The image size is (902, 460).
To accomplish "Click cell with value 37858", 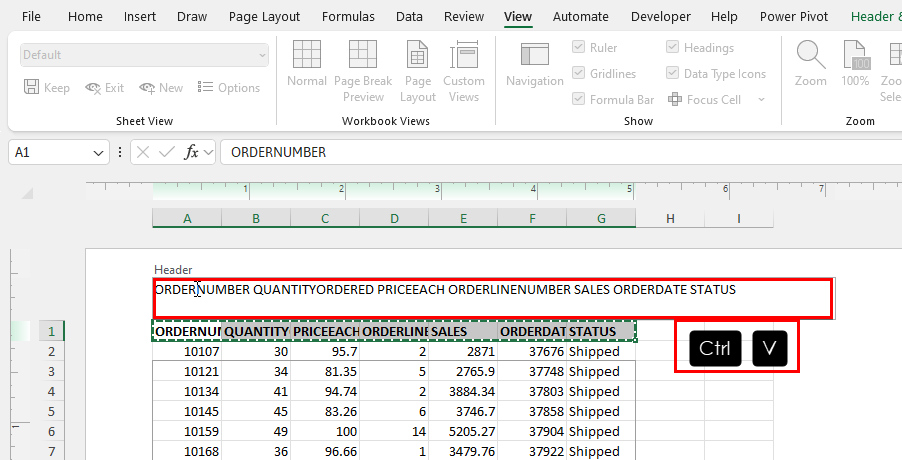I will point(532,412).
